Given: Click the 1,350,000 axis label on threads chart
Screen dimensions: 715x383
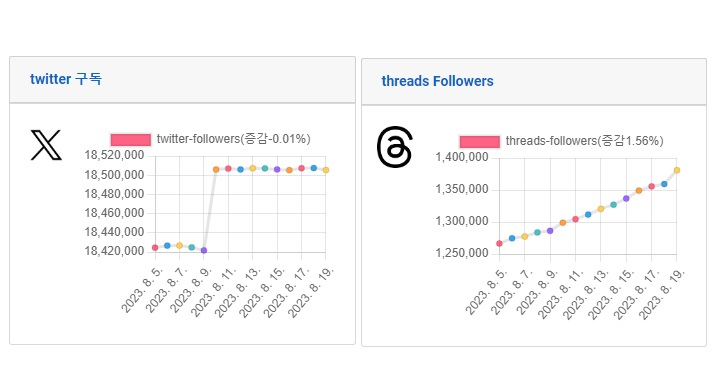Looking at the screenshot, I should click(x=462, y=189).
